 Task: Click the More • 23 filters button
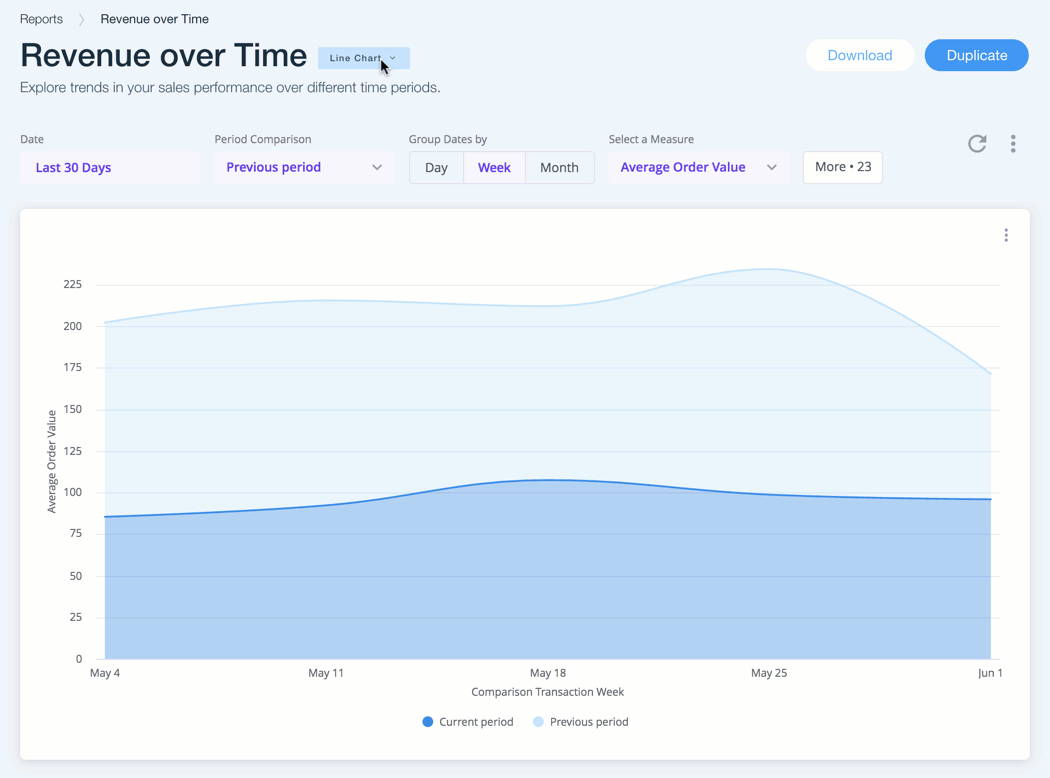[x=842, y=167]
